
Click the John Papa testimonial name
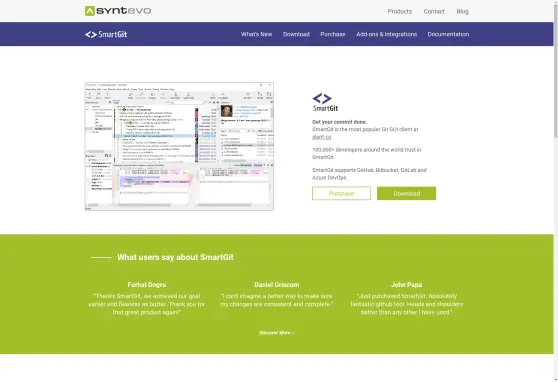pos(406,284)
